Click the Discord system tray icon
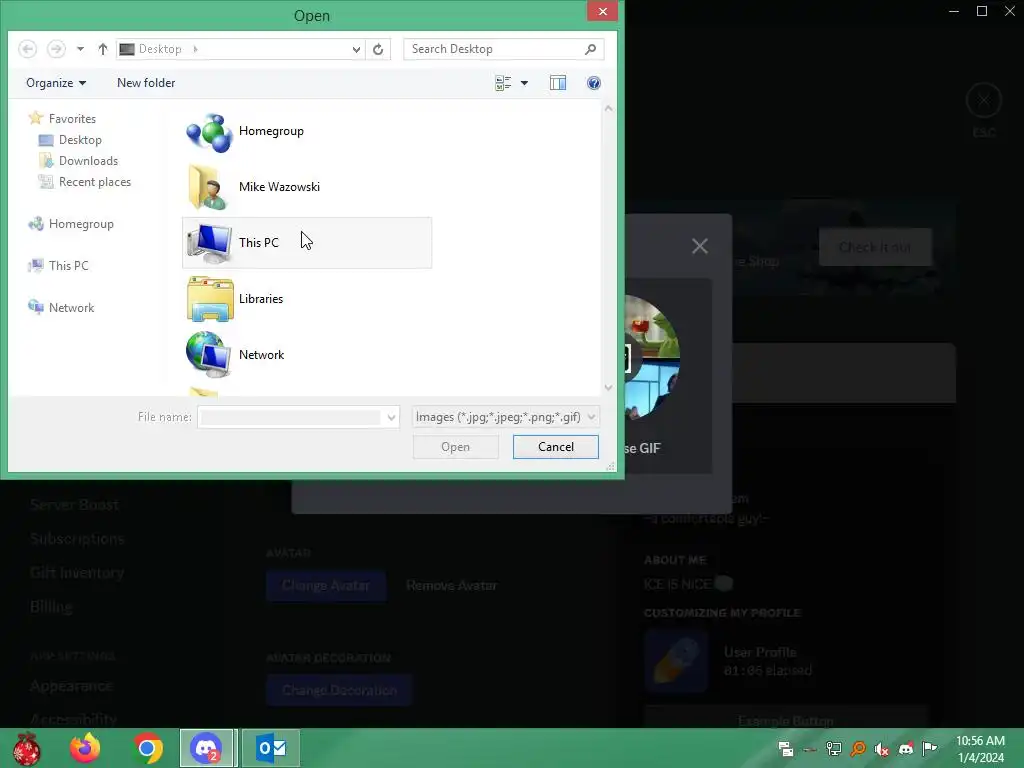Viewport: 1024px width, 768px height. (906, 749)
